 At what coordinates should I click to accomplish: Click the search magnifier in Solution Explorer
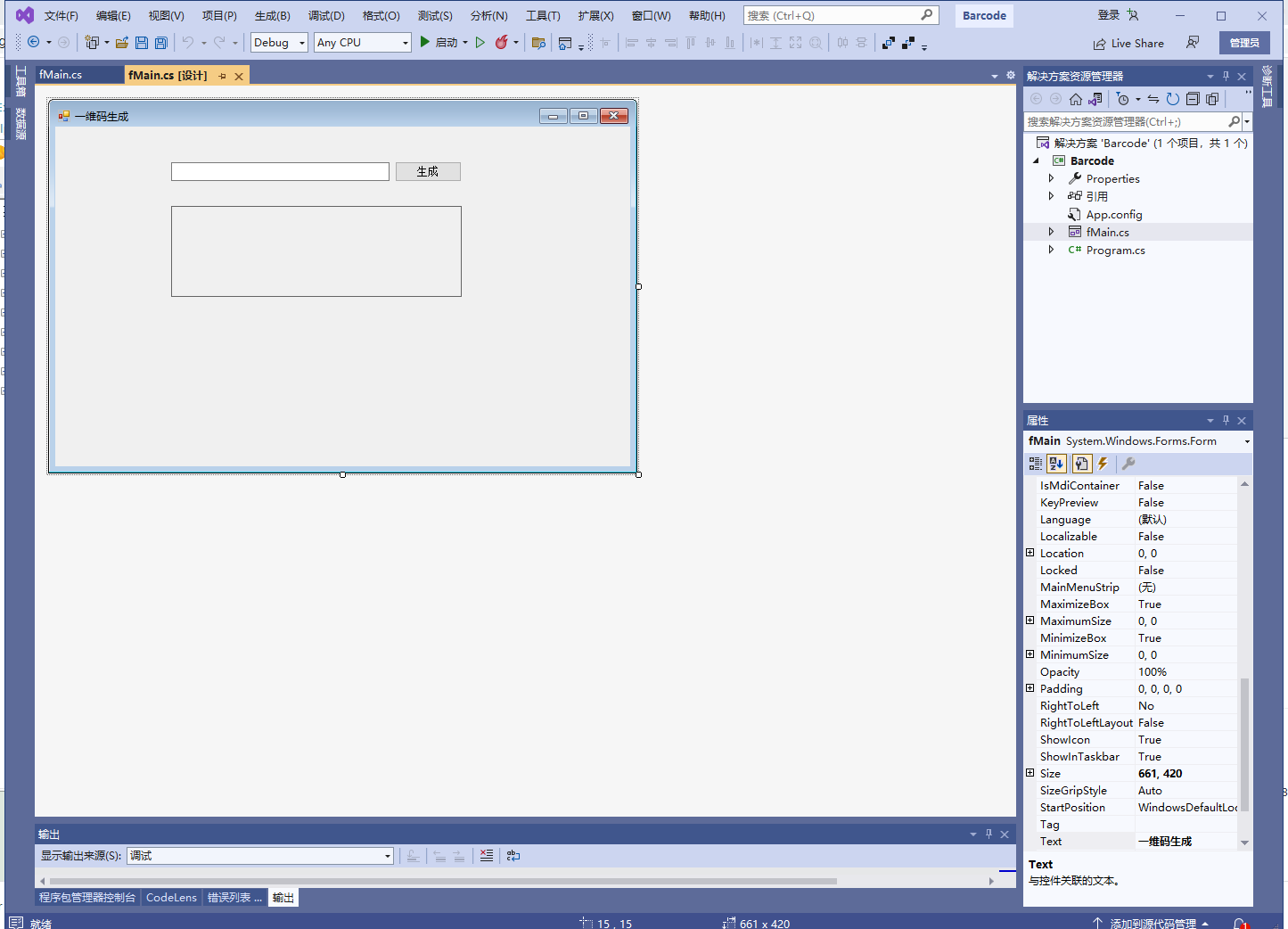[x=1234, y=121]
